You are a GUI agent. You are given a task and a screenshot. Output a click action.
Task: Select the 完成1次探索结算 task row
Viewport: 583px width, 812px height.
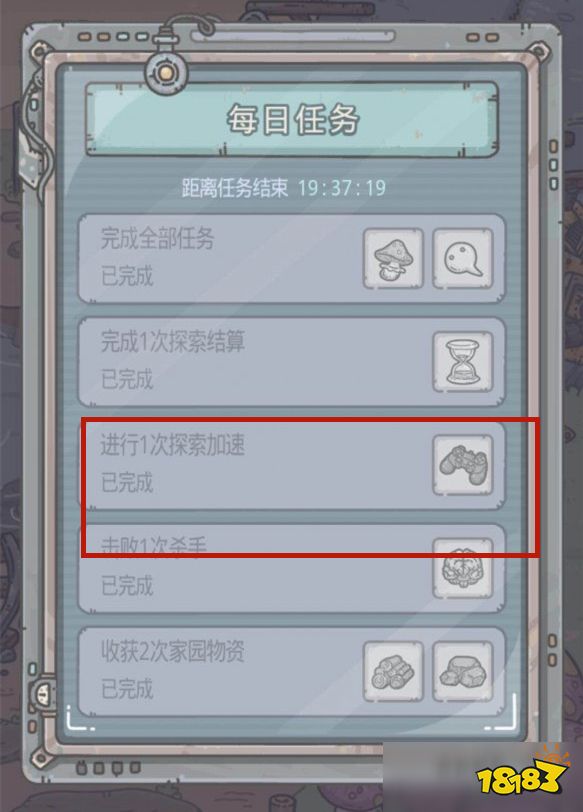tap(292, 362)
